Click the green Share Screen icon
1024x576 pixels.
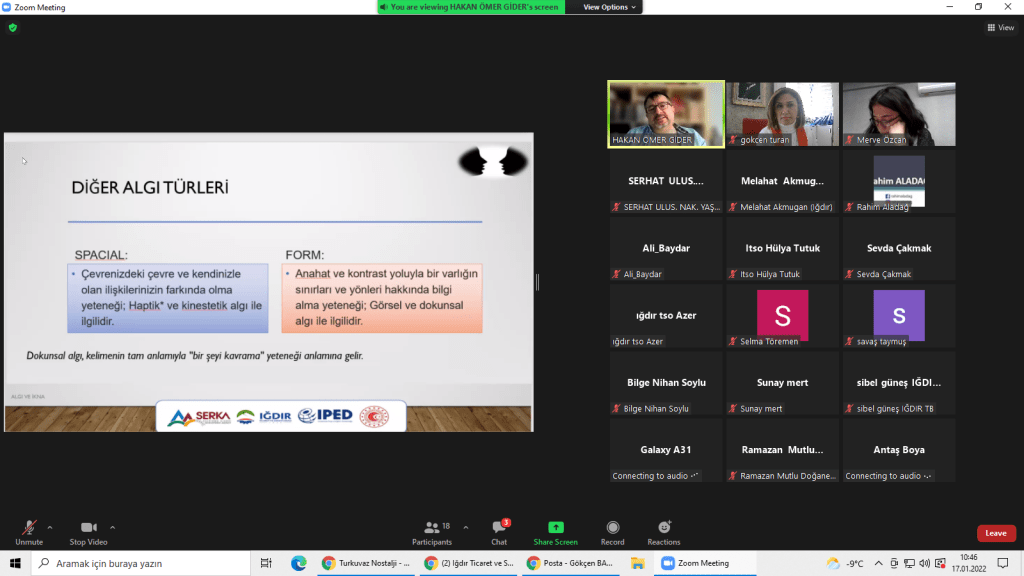[555, 528]
